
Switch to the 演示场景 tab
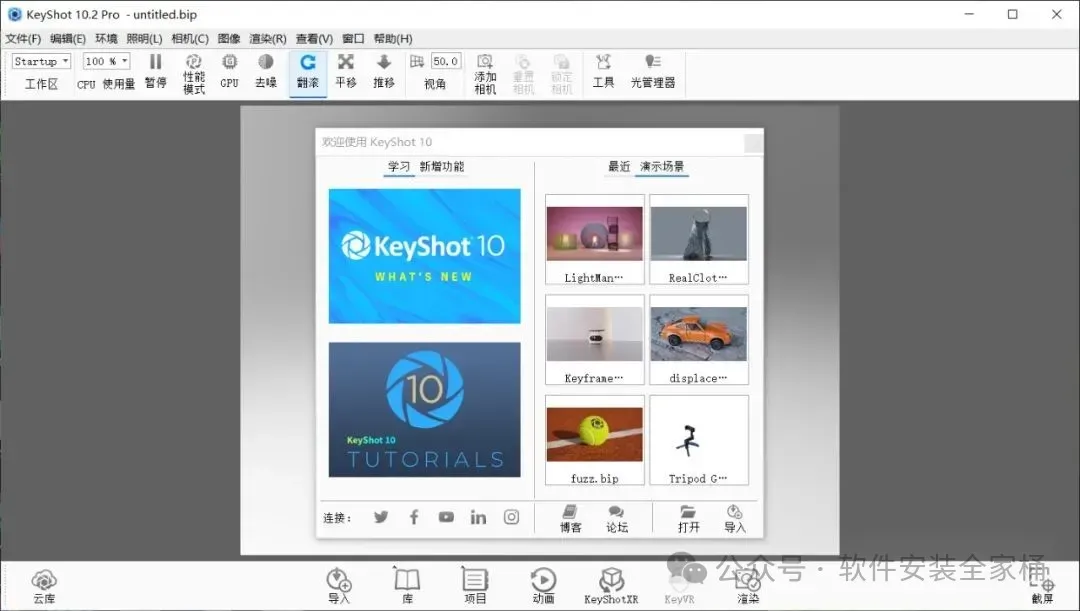(662, 167)
